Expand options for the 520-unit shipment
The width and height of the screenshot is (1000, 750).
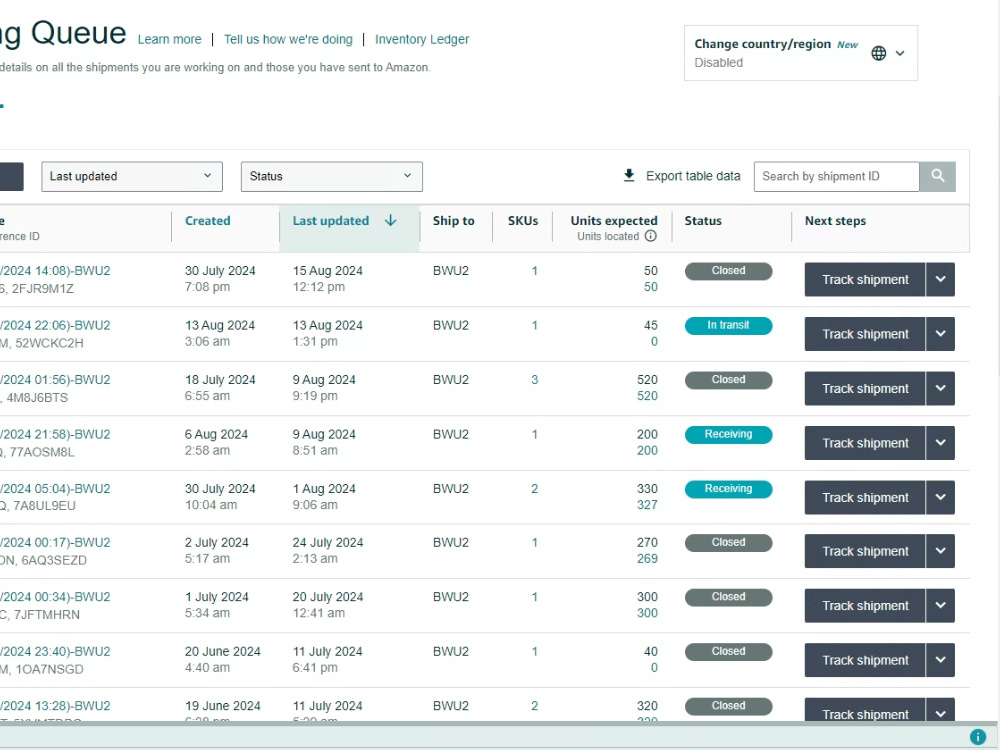[940, 388]
